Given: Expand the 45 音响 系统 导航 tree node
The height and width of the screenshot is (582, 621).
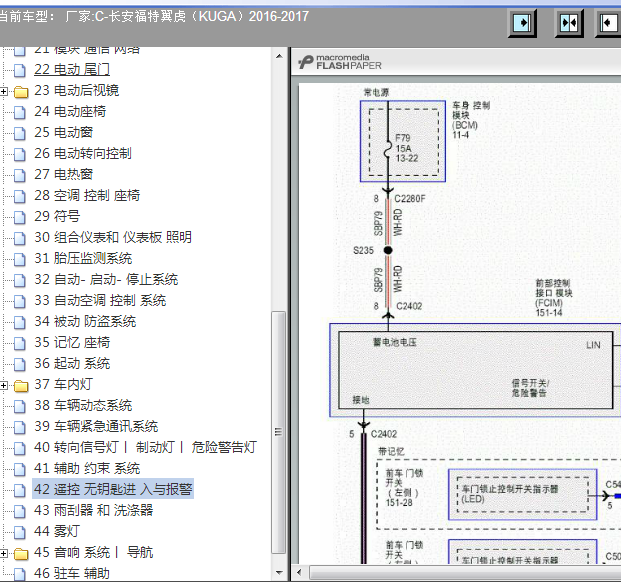Looking at the screenshot, I should [4, 553].
